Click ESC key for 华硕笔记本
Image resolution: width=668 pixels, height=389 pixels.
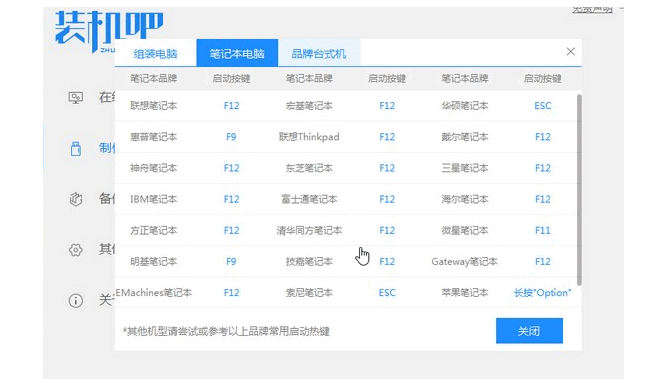click(x=543, y=106)
